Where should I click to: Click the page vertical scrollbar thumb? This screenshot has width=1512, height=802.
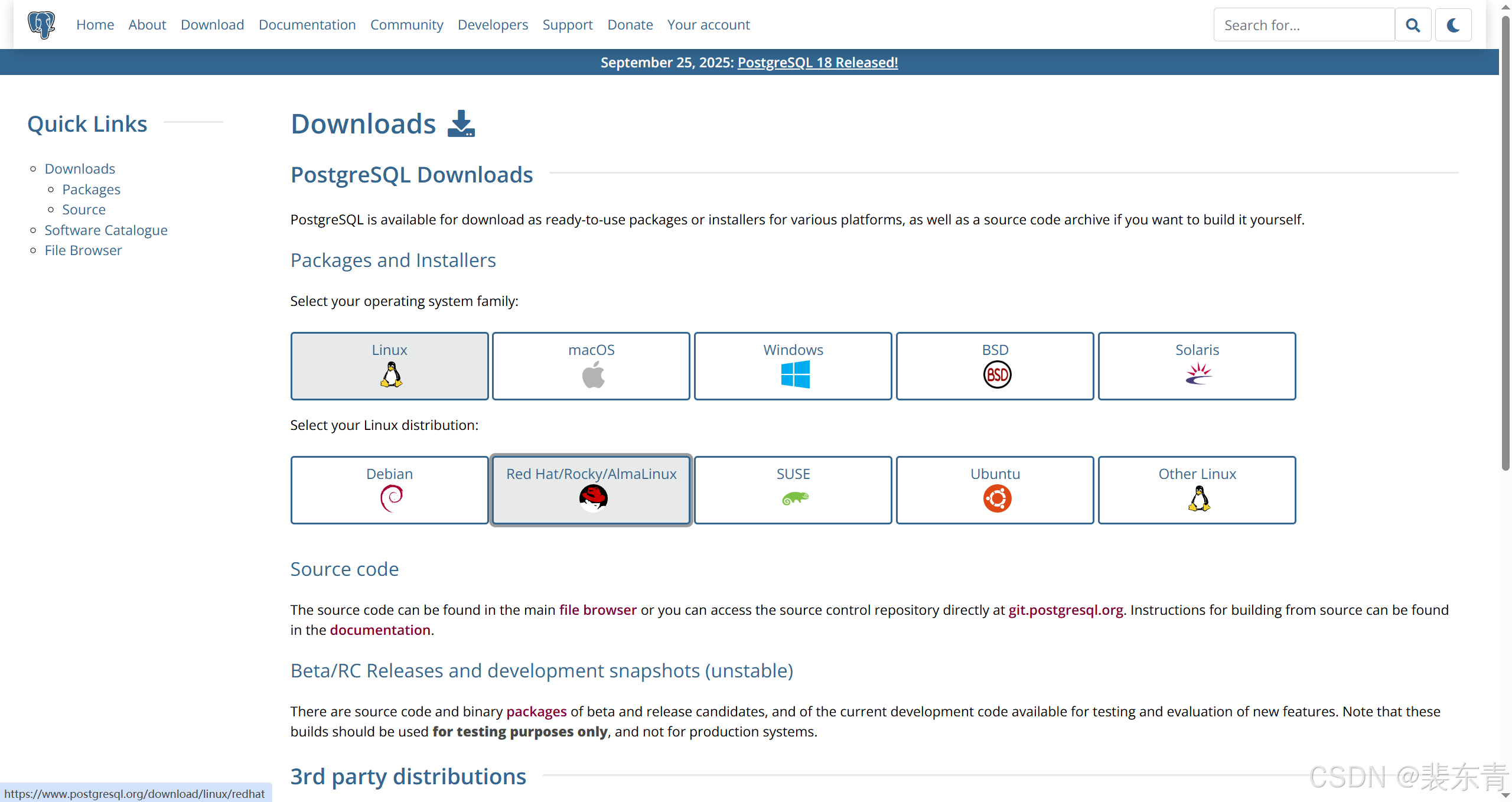click(x=1506, y=243)
